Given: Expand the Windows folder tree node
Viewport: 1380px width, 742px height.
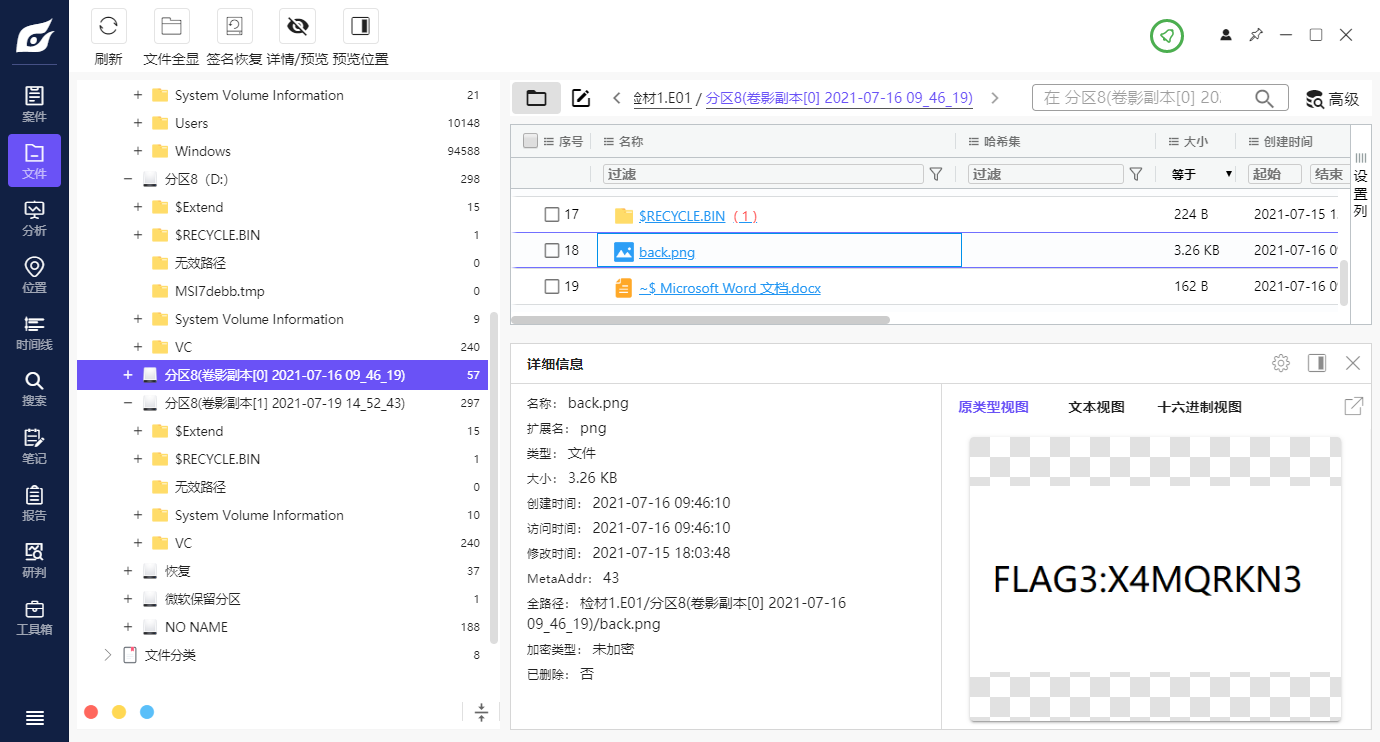Looking at the screenshot, I should (x=138, y=151).
